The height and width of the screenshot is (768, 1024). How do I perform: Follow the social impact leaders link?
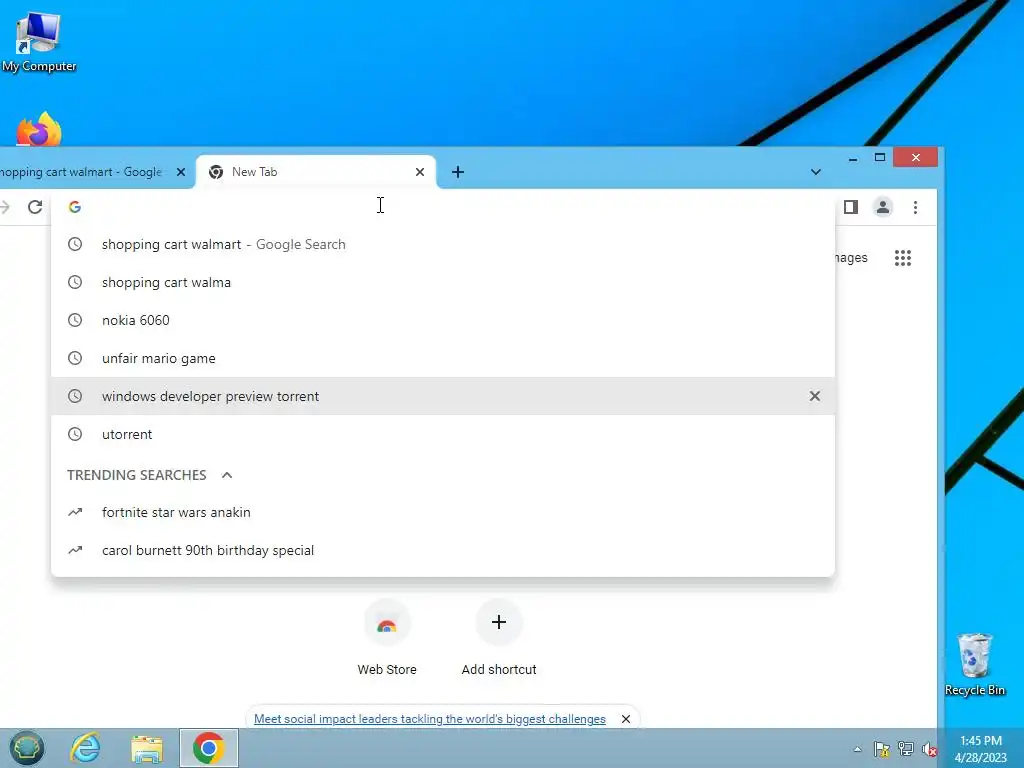(x=430, y=719)
